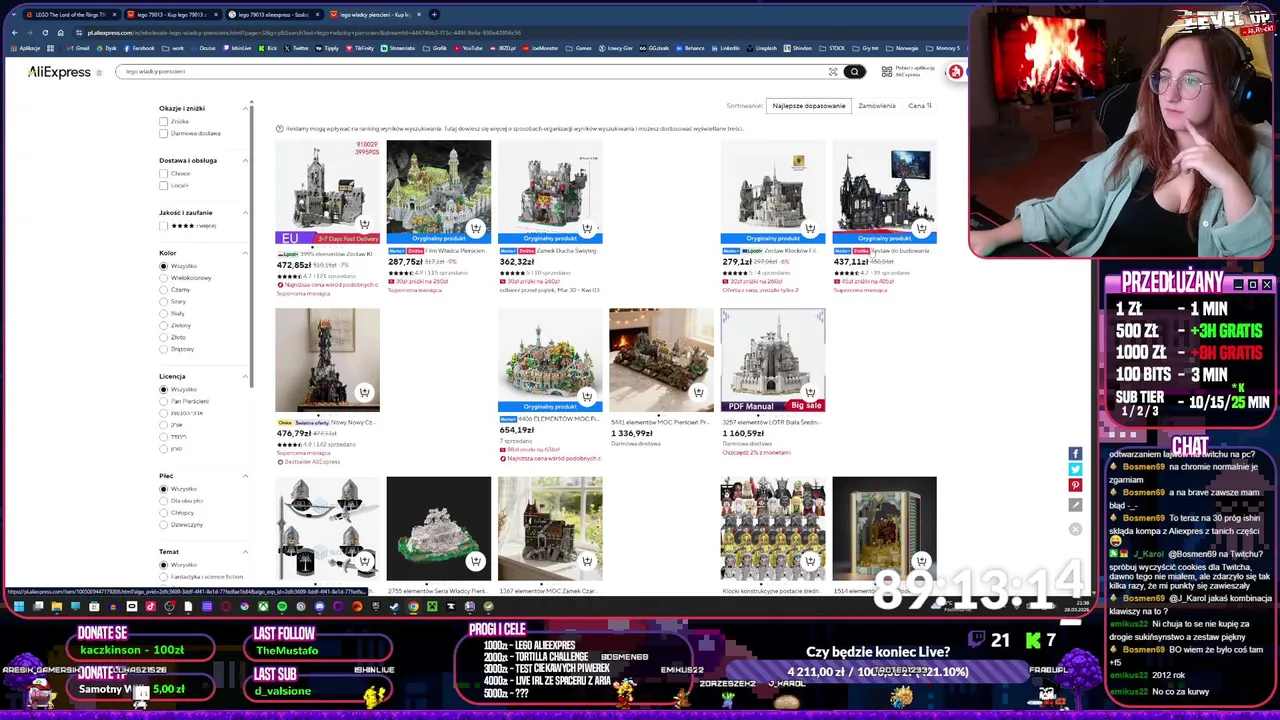Screen dimensions: 1280x720
Task: Click the AliExpress logo
Action: (59, 72)
